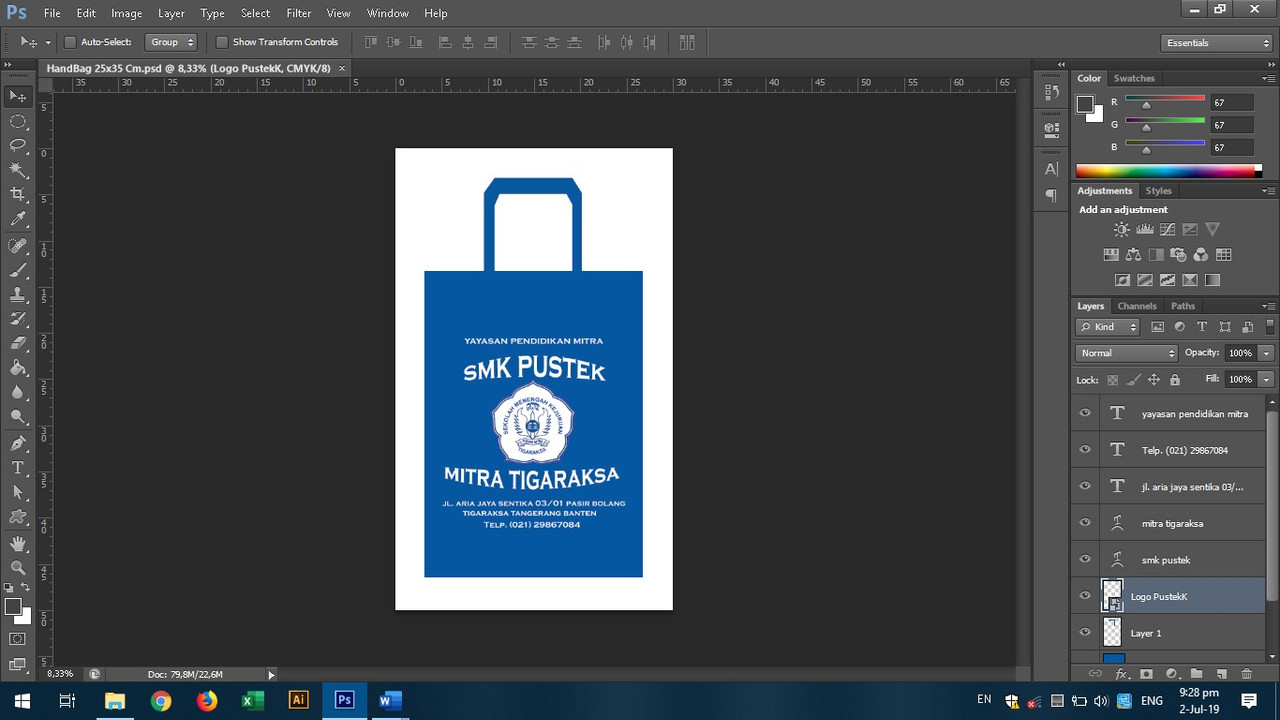Hide the Telp. (021) 29867084 layer
Image resolution: width=1280 pixels, height=720 pixels.
point(1085,450)
